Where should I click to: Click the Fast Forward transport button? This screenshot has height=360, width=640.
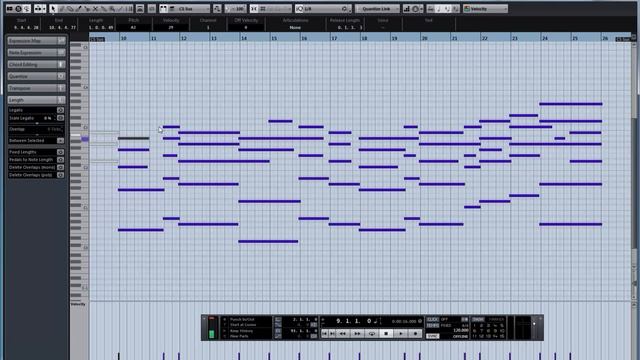click(x=357, y=333)
